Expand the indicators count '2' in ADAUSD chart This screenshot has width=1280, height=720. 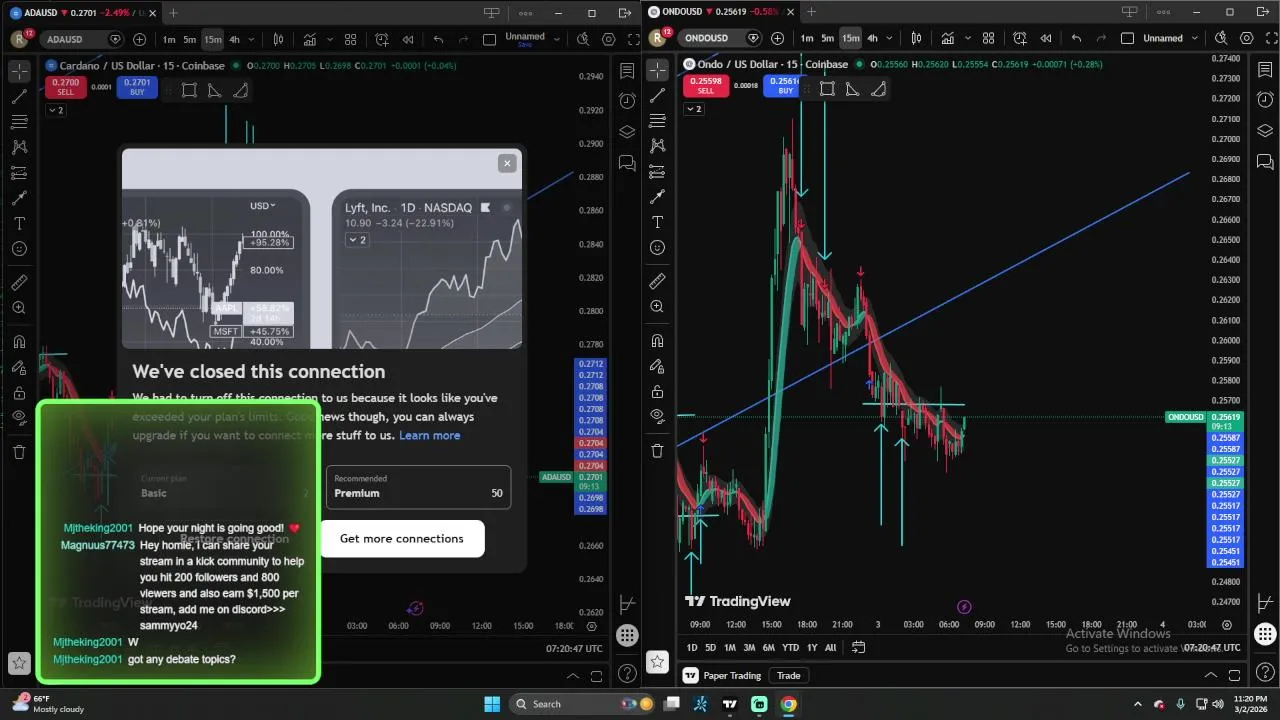click(x=55, y=110)
